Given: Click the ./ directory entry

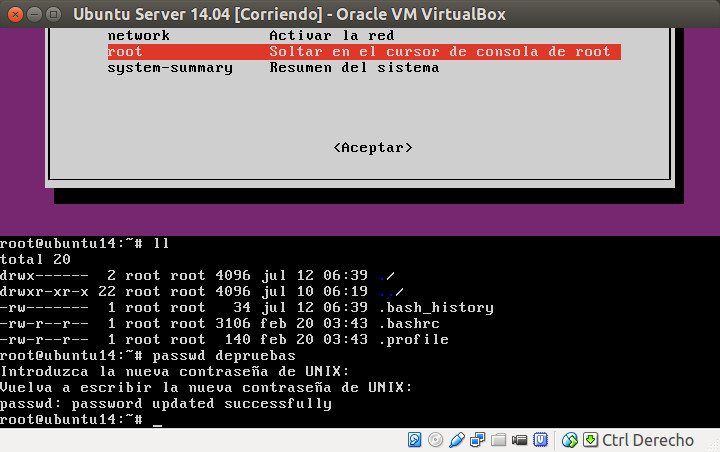Looking at the screenshot, I should 387,276.
